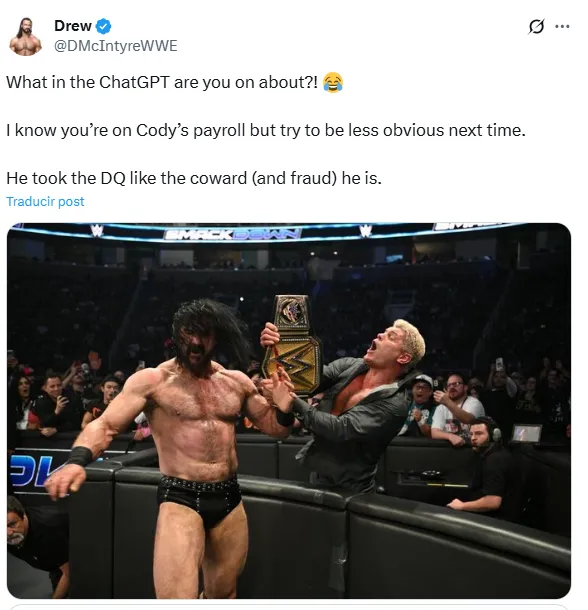
Task: Open the attached wrestling photo
Action: (289, 410)
